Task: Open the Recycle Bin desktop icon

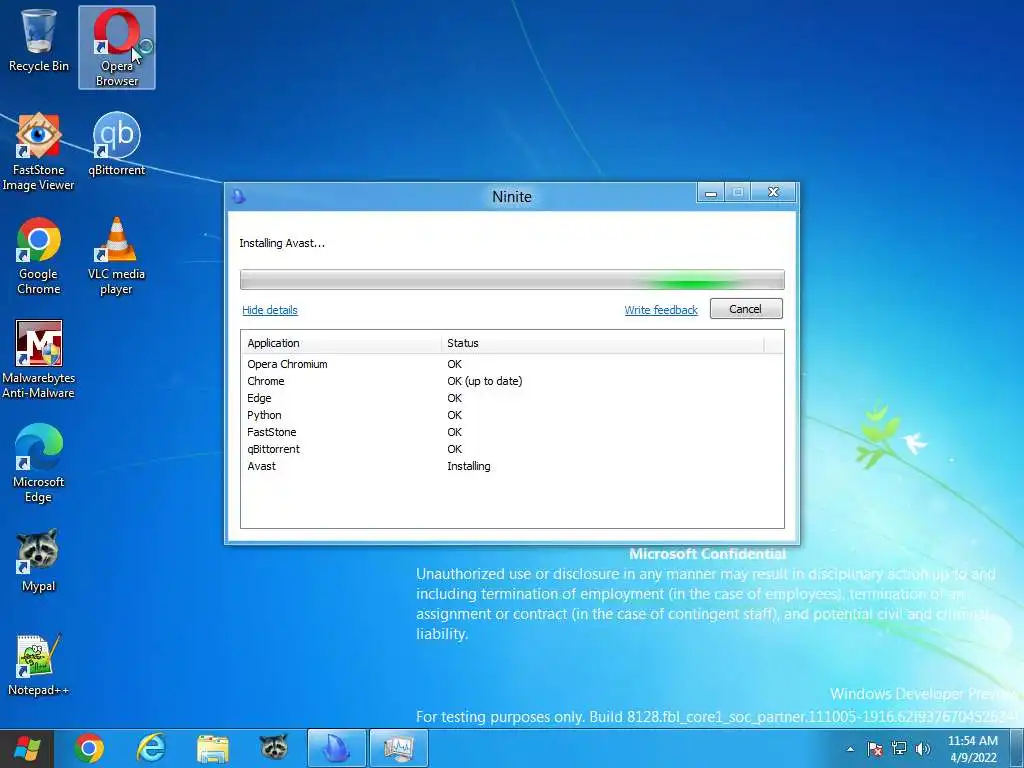Action: click(39, 40)
